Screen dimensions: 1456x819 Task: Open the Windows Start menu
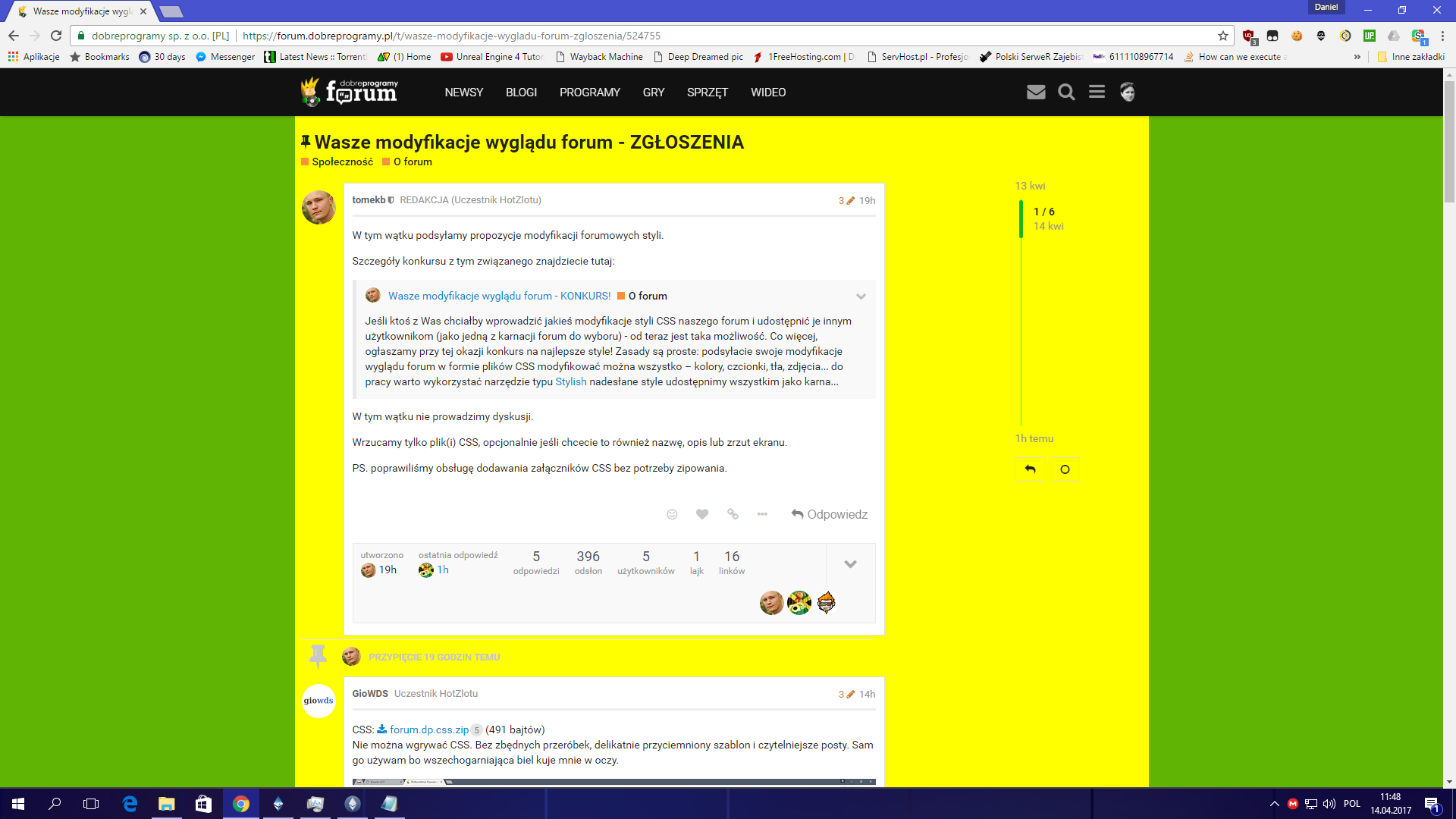click(x=18, y=804)
